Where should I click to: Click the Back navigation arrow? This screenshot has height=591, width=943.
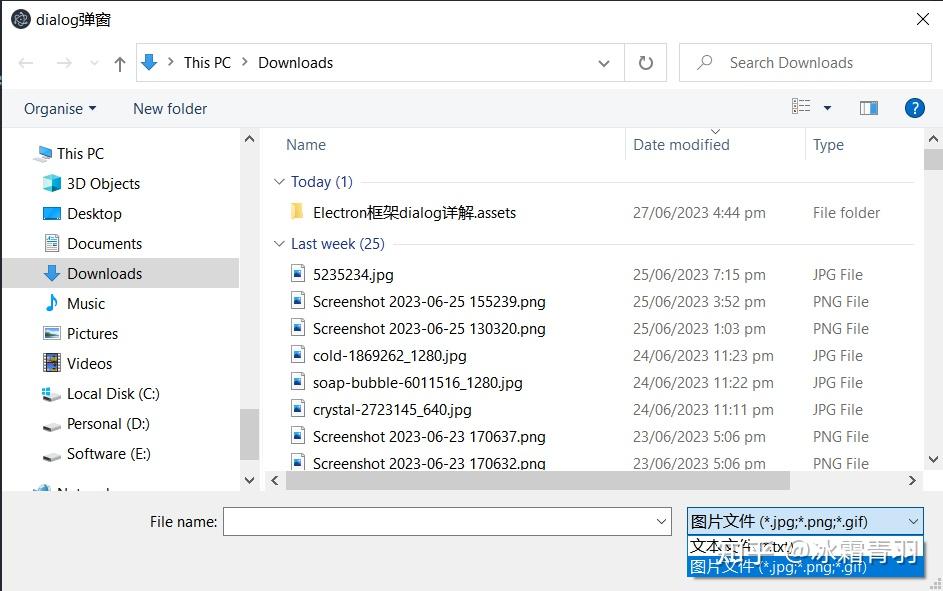(26, 63)
